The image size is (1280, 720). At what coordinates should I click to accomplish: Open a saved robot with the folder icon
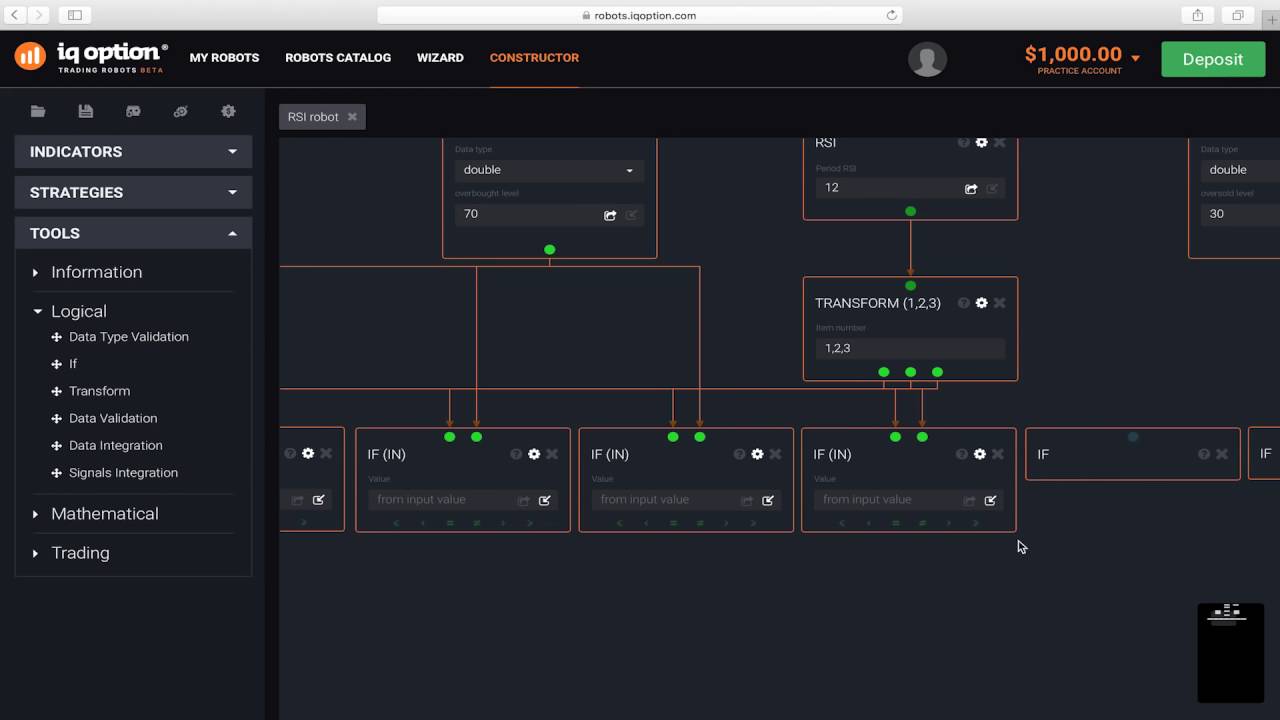(38, 112)
